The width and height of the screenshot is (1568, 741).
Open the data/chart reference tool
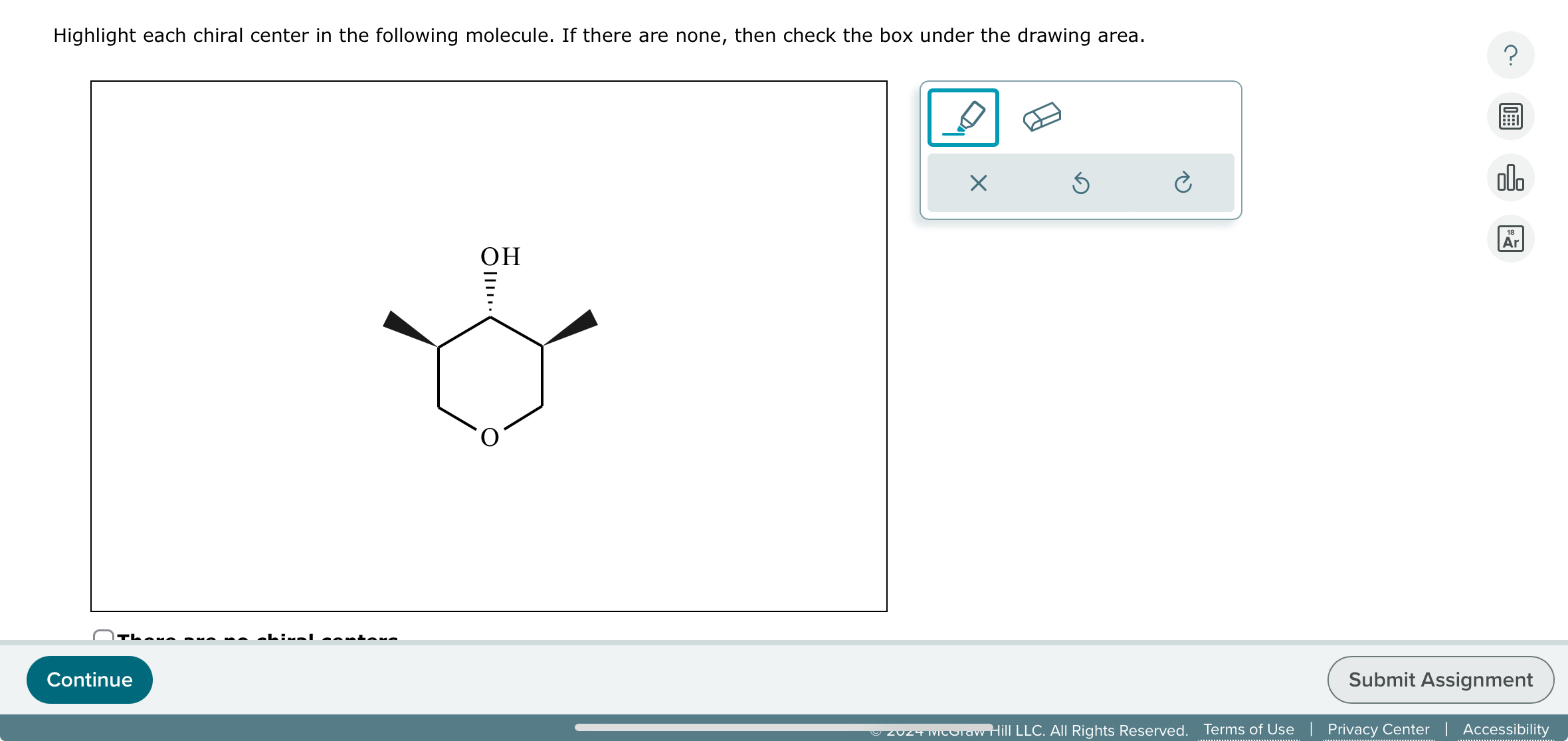pyautogui.click(x=1510, y=177)
